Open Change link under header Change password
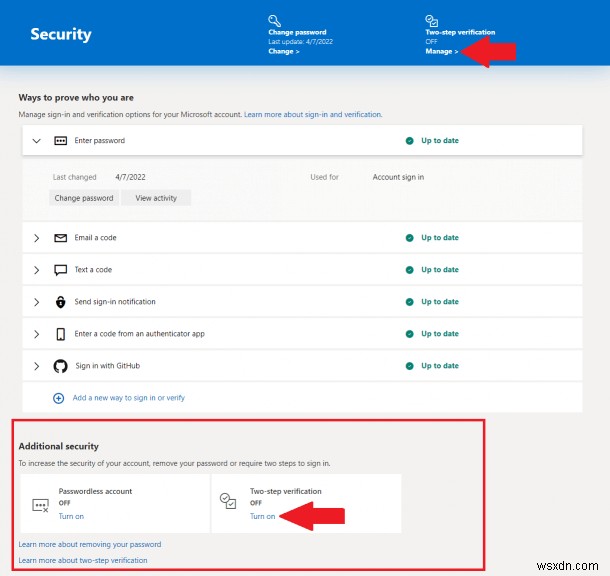This screenshot has height=576, width=610. (284, 51)
